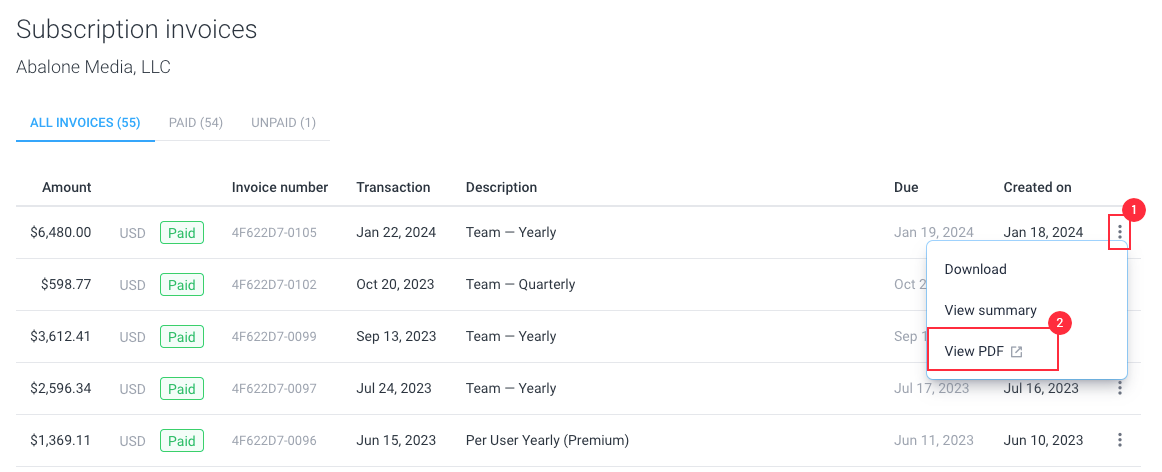Switch to the Paid (54) tab
The height and width of the screenshot is (472, 1162).
(x=196, y=122)
